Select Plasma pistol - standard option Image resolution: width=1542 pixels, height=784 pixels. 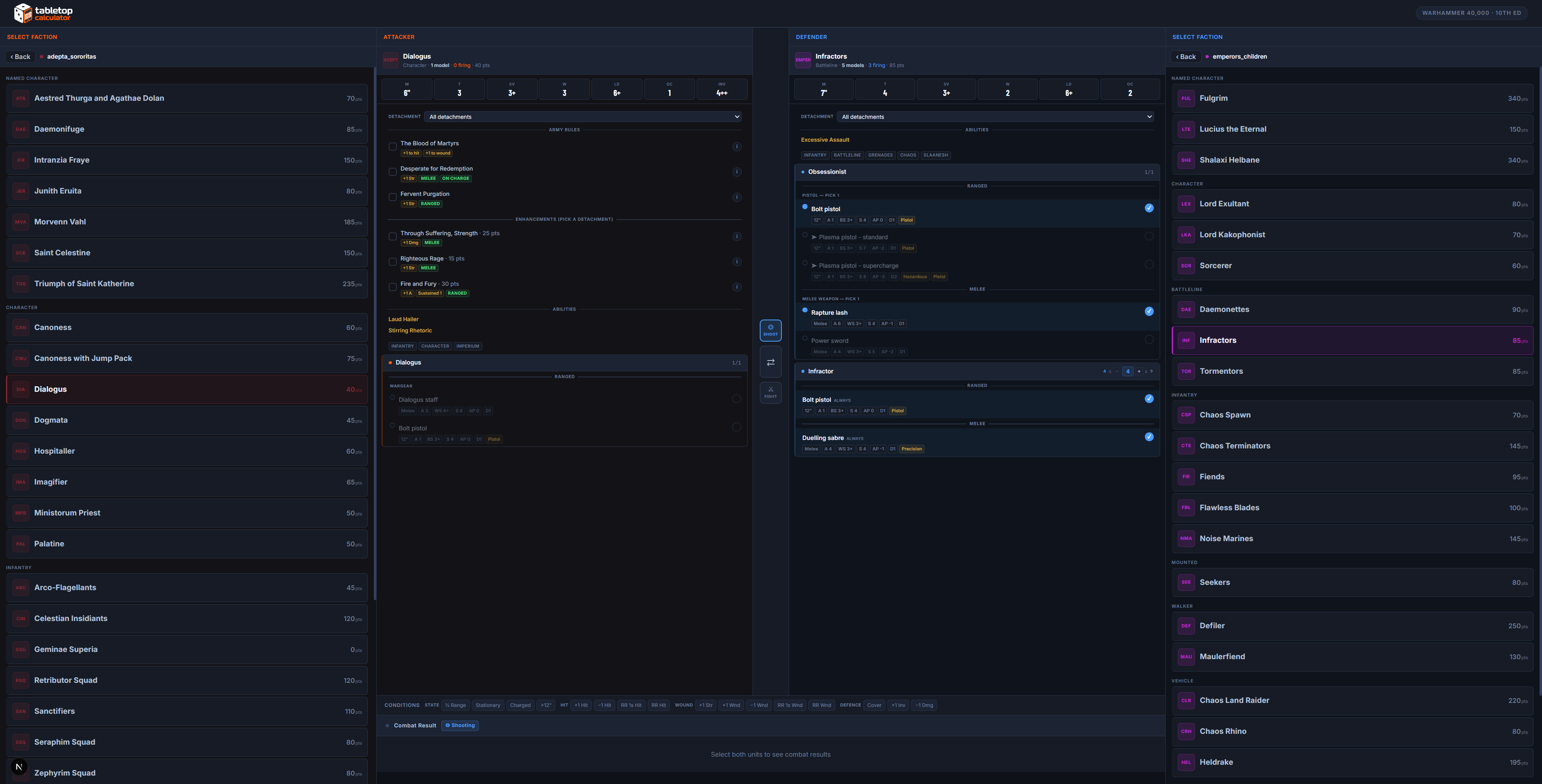coord(1149,236)
